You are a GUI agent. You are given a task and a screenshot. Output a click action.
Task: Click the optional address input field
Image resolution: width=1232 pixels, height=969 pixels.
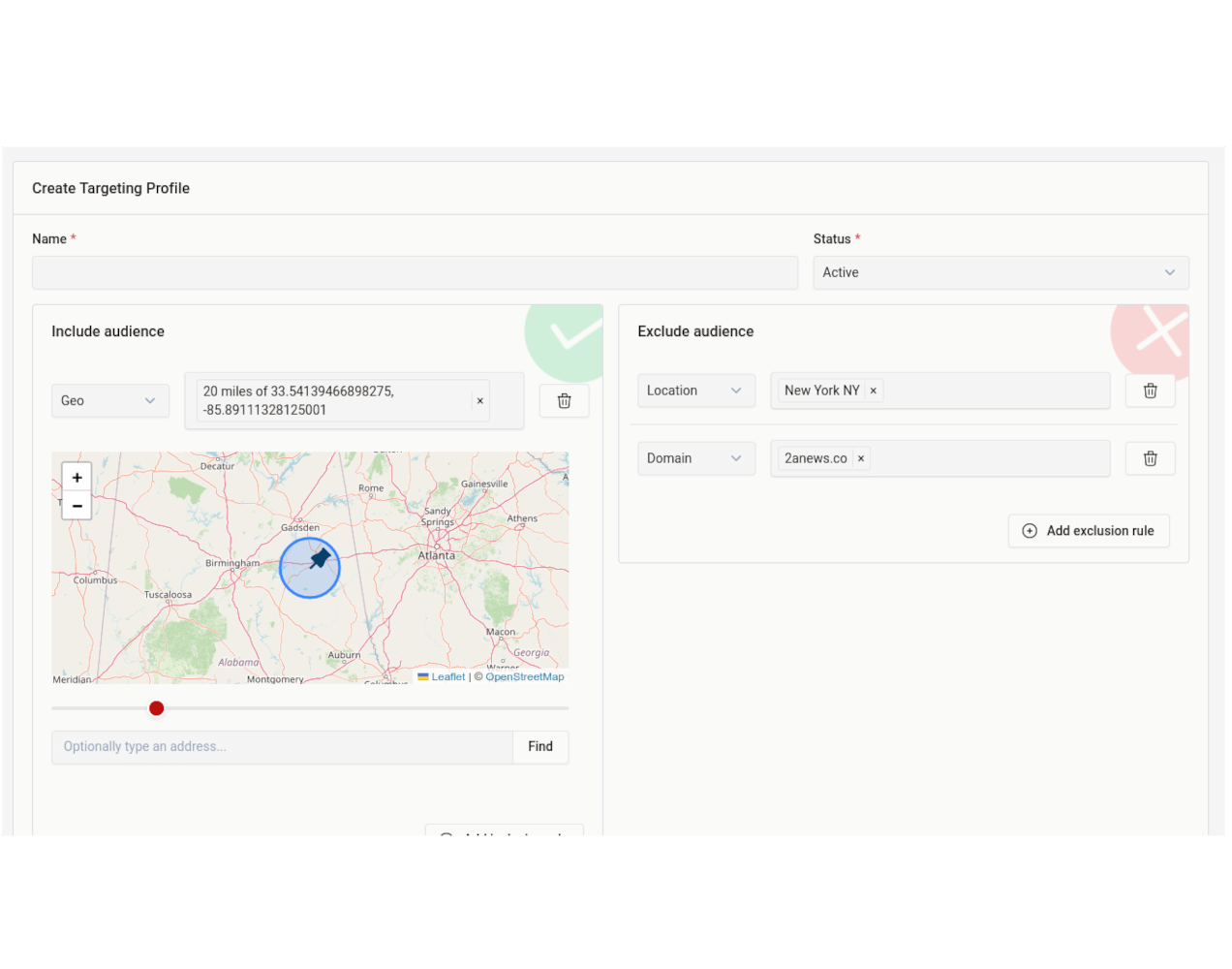coord(281,747)
